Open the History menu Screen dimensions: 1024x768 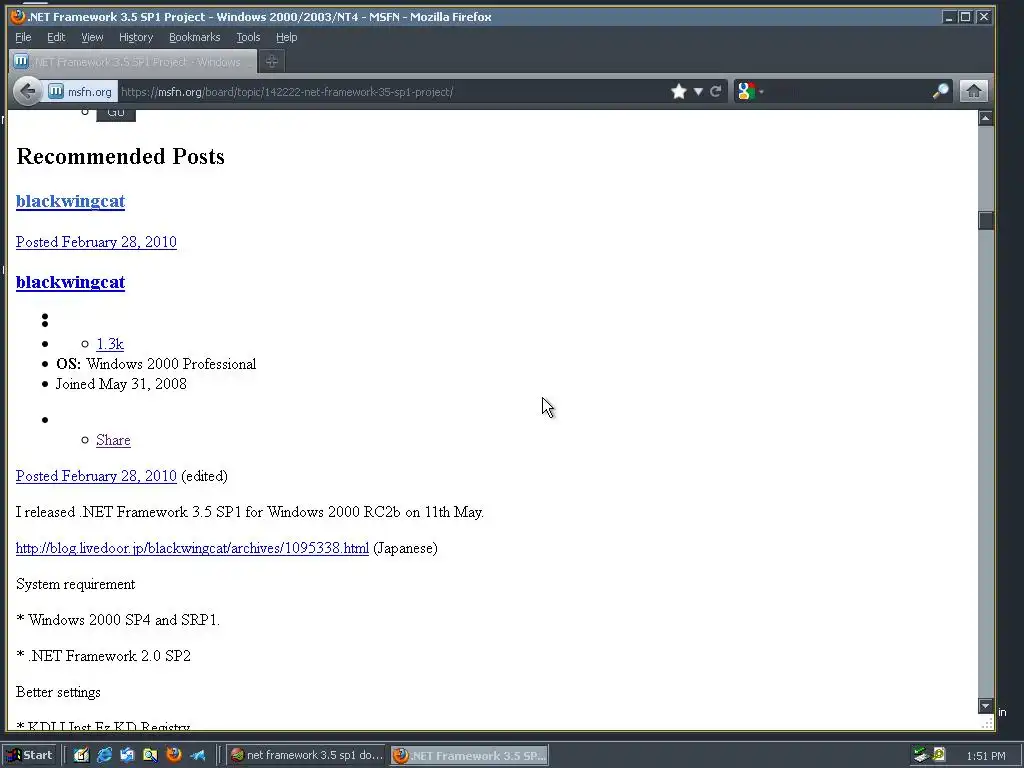pyautogui.click(x=136, y=37)
